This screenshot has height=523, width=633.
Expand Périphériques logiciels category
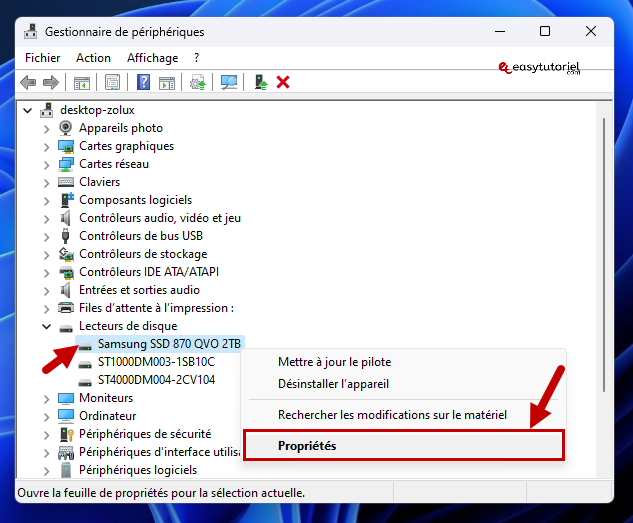[46, 471]
